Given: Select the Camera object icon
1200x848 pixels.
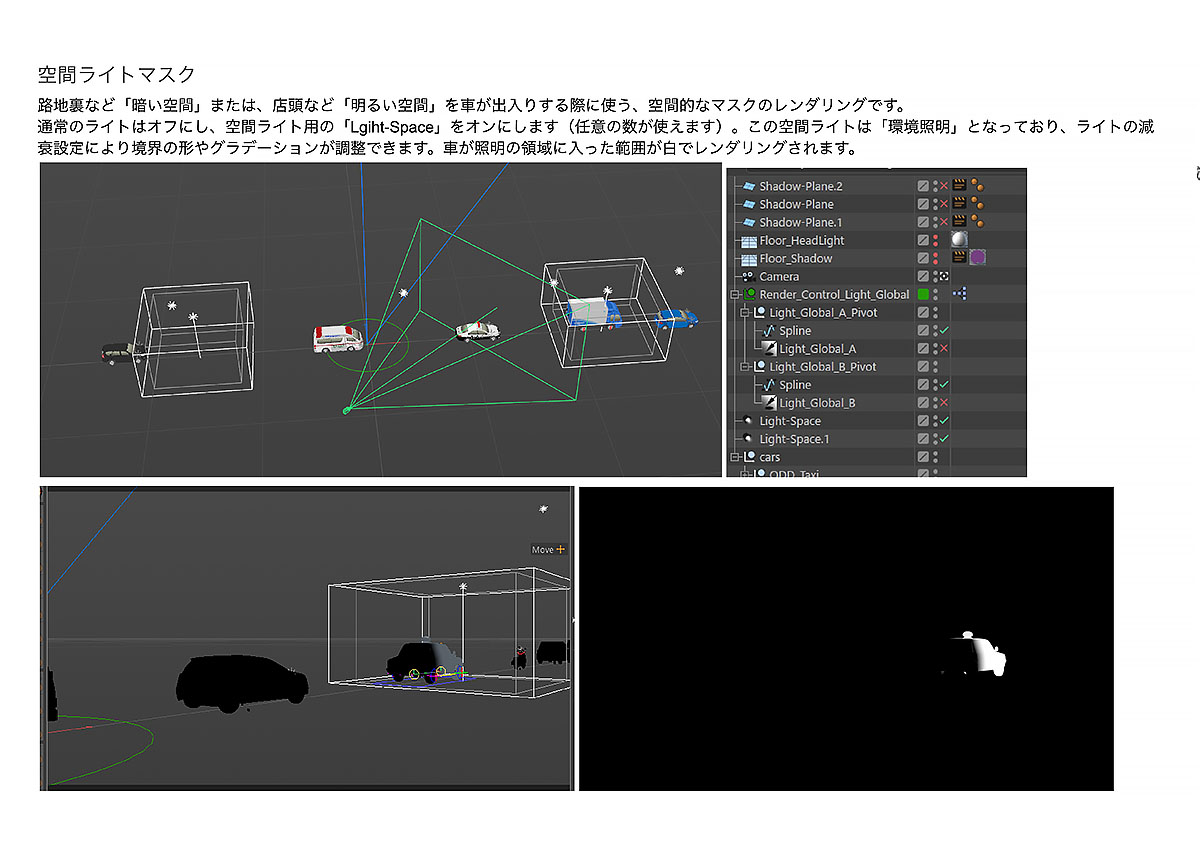Looking at the screenshot, I should coord(749,277).
